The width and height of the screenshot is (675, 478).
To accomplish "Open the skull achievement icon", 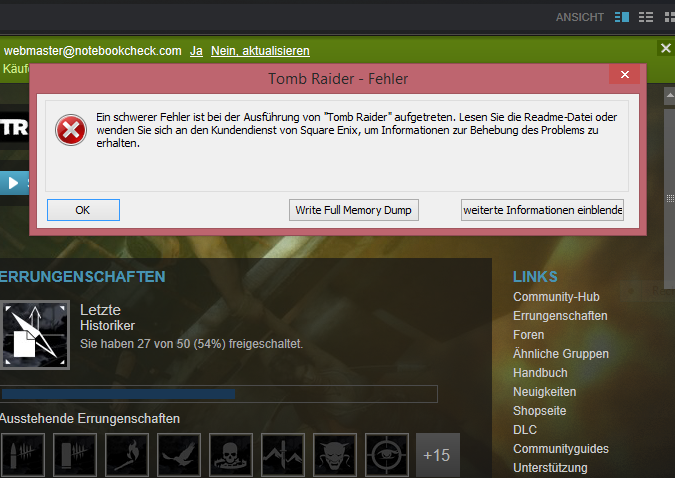I will 231,455.
